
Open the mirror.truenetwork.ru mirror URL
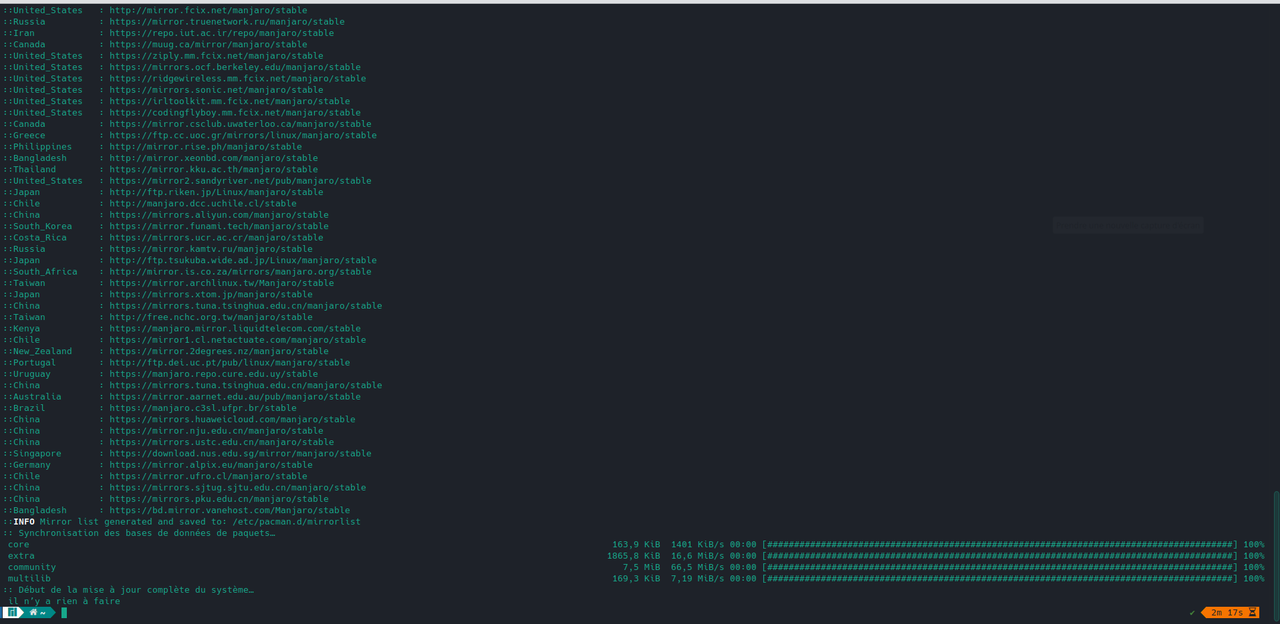click(227, 21)
